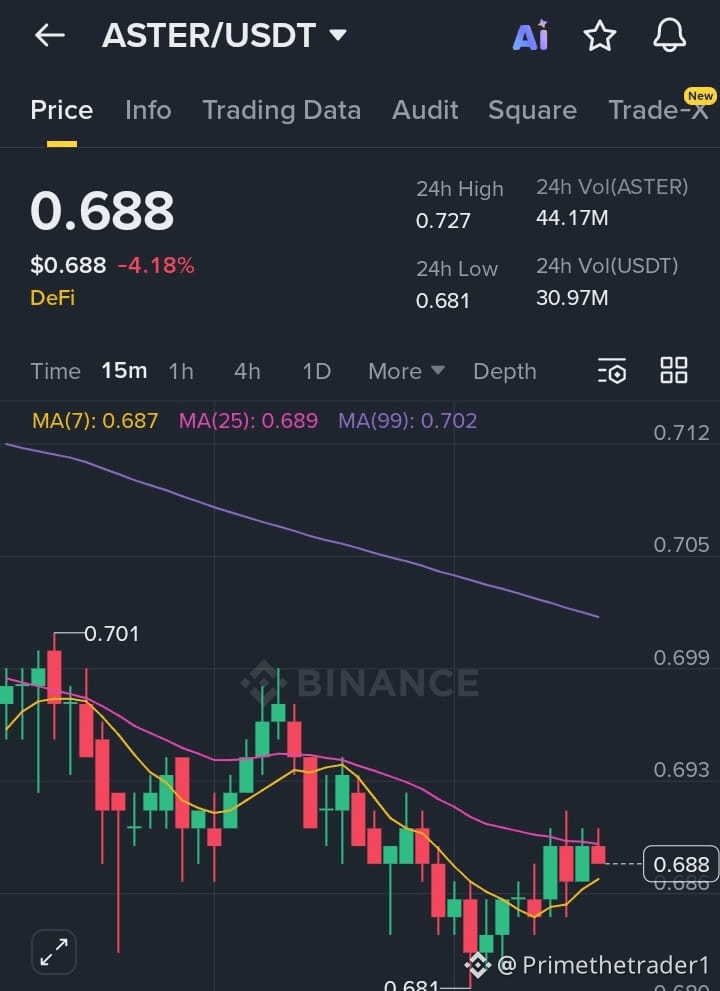Select the 1D timeframe
Viewport: 720px width, 991px height.
316,371
